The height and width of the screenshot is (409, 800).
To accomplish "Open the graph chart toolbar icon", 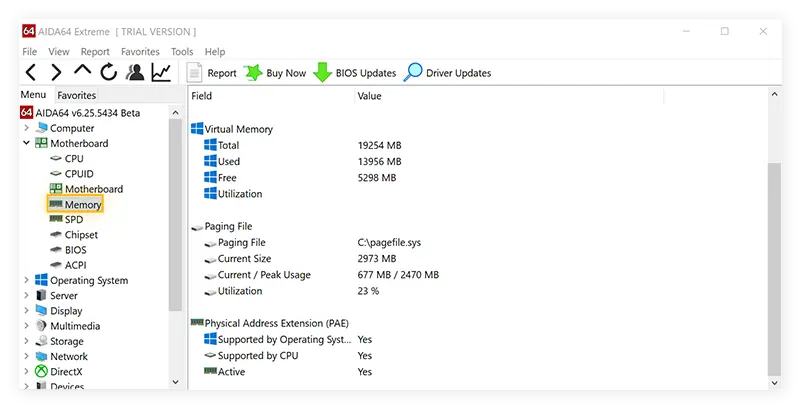I will tap(161, 72).
